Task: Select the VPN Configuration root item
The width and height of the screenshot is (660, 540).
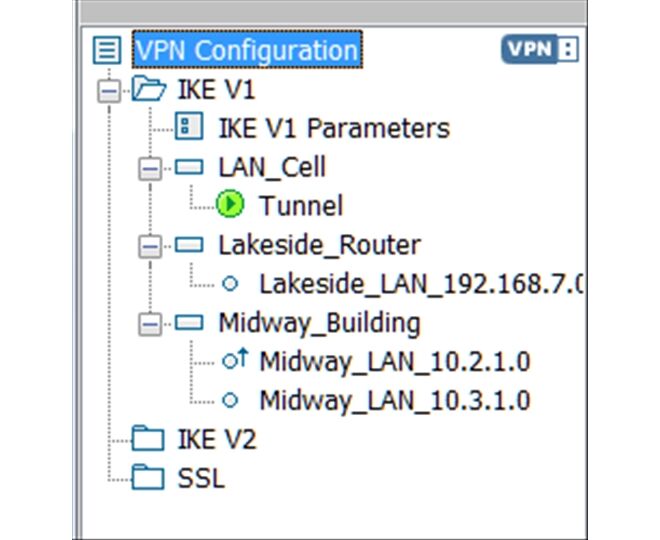Action: pyautogui.click(x=247, y=50)
